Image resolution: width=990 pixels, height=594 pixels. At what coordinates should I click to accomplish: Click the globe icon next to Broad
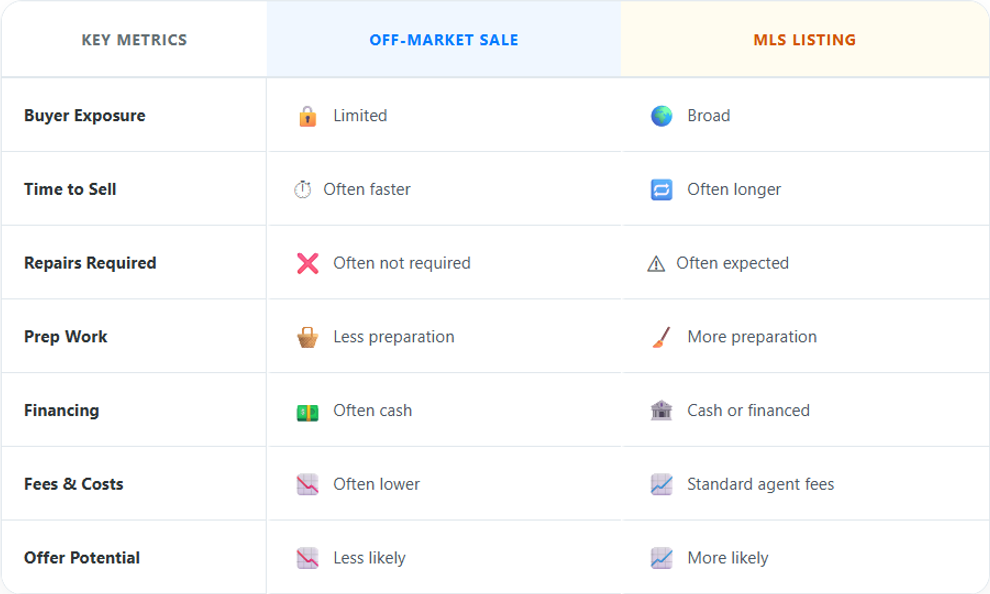point(661,116)
